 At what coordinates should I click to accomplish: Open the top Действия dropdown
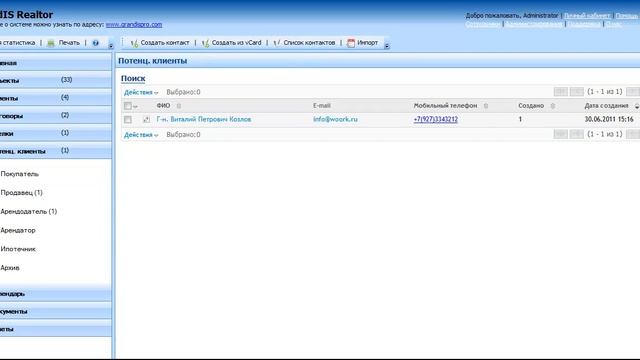coord(141,92)
